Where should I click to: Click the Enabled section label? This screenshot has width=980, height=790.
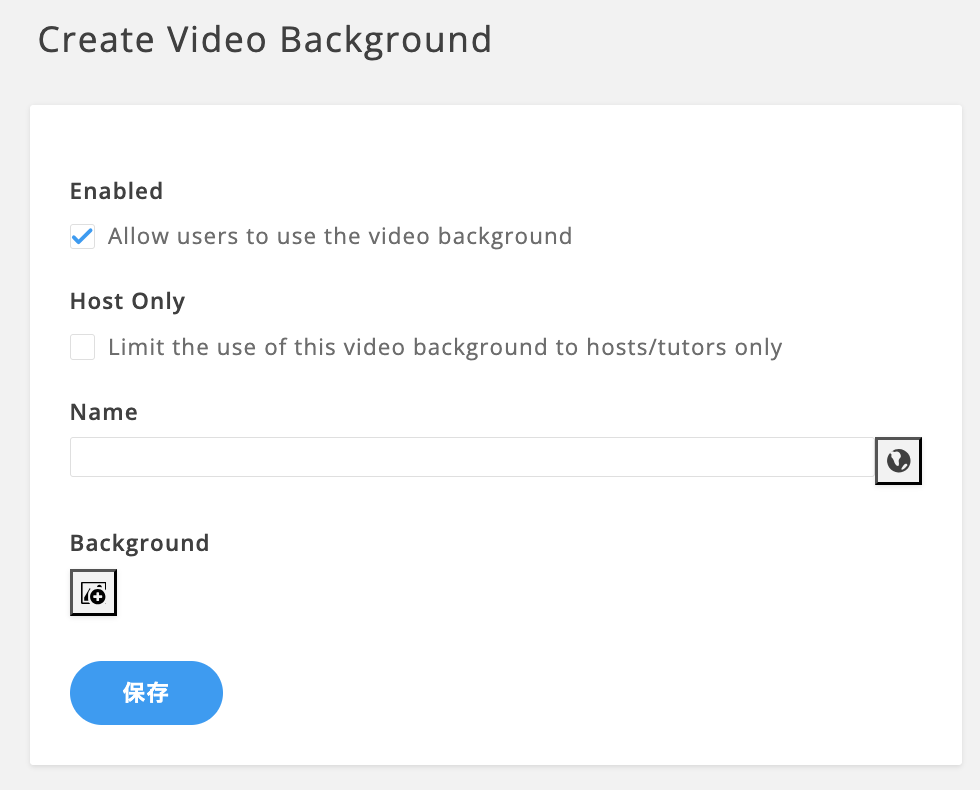116,191
